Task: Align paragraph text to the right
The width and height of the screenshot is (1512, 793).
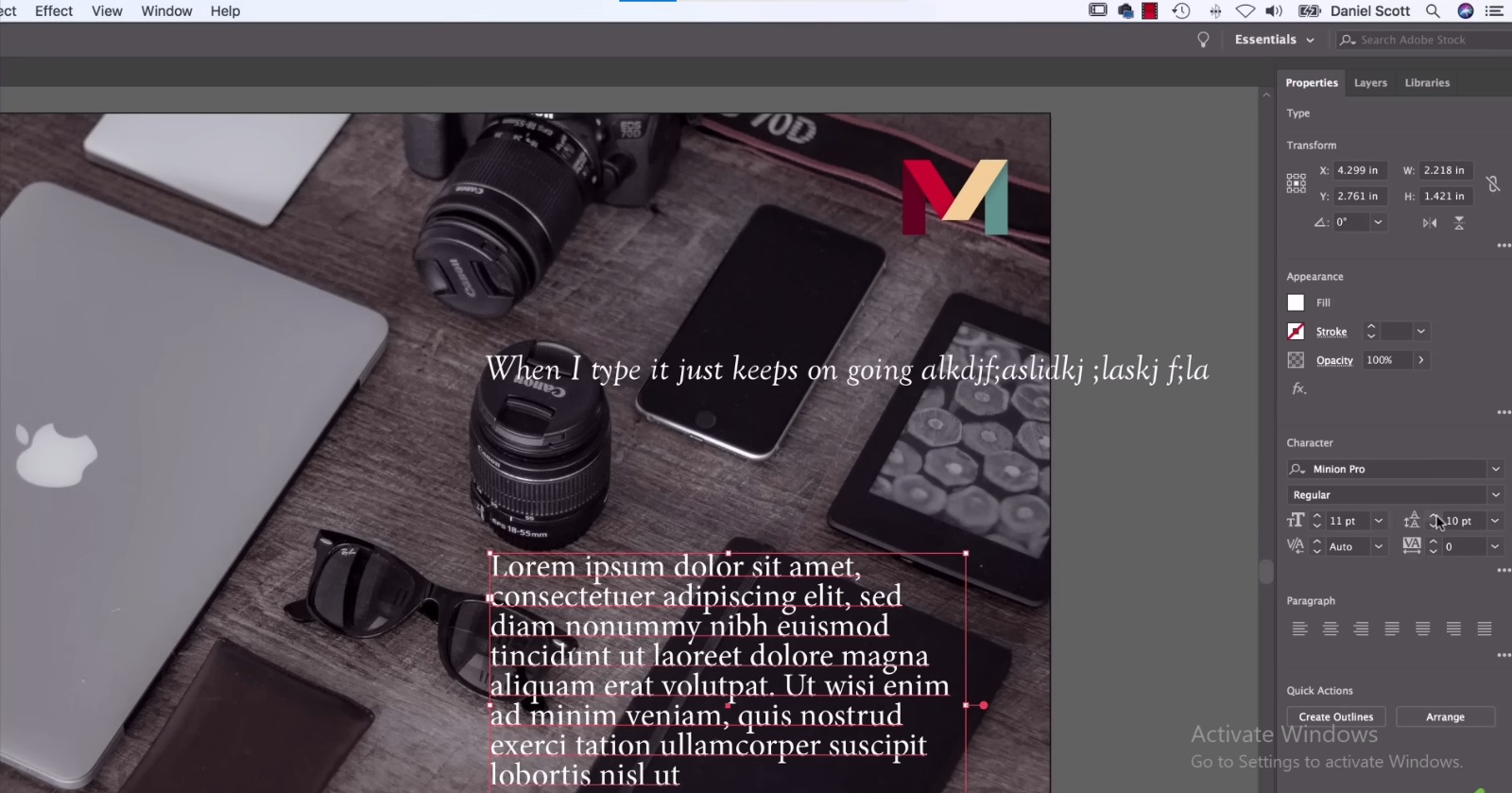Action: pos(1361,629)
